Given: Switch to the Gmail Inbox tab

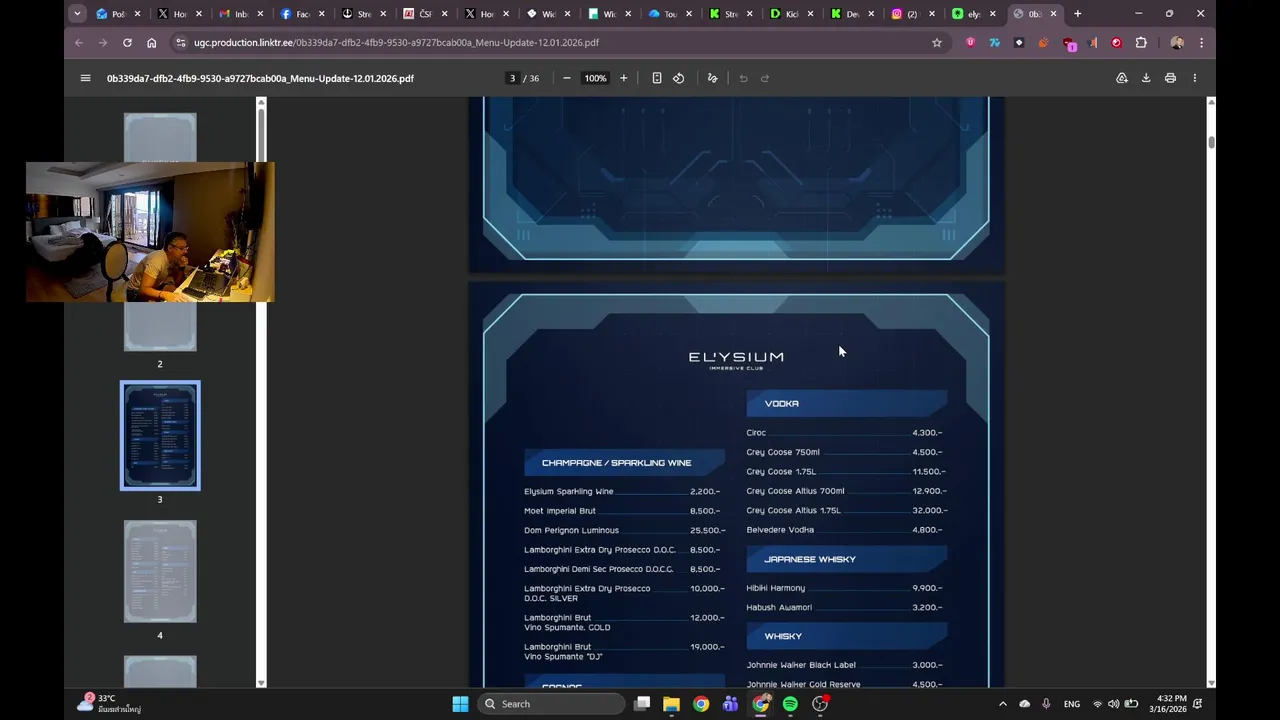Looking at the screenshot, I should pos(240,14).
